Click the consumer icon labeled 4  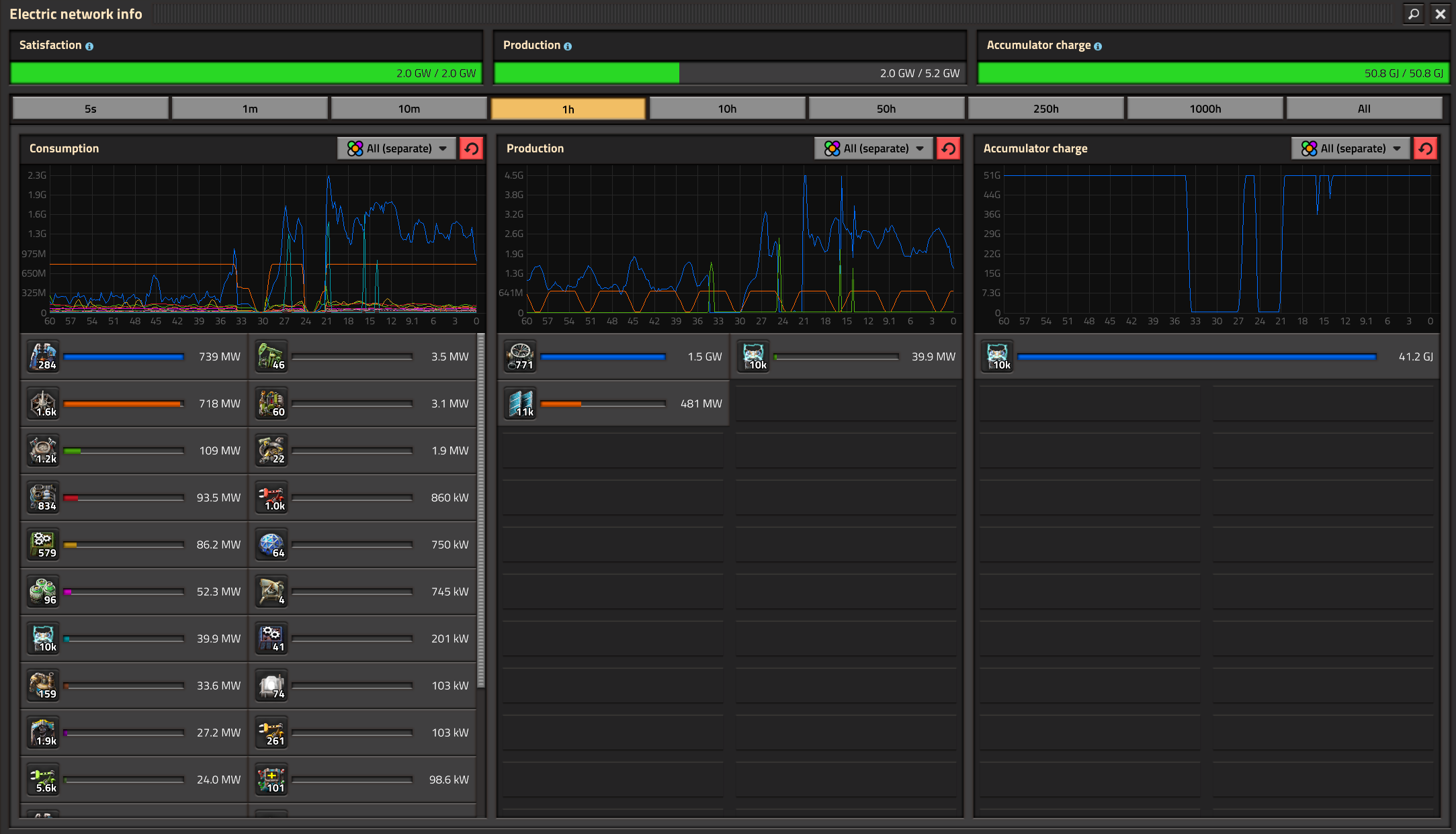[272, 592]
